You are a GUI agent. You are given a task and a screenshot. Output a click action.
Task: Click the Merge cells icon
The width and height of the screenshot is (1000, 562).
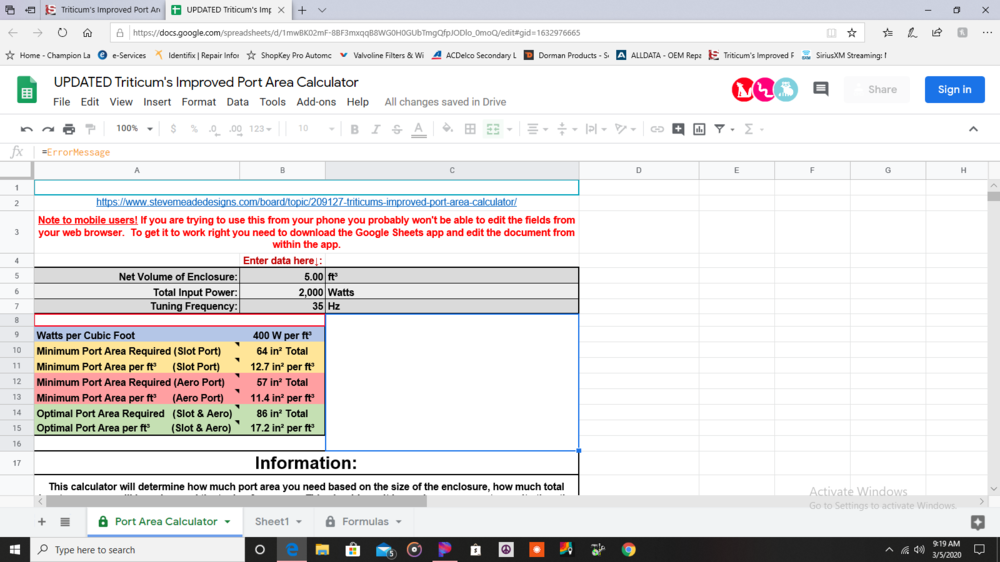(493, 129)
